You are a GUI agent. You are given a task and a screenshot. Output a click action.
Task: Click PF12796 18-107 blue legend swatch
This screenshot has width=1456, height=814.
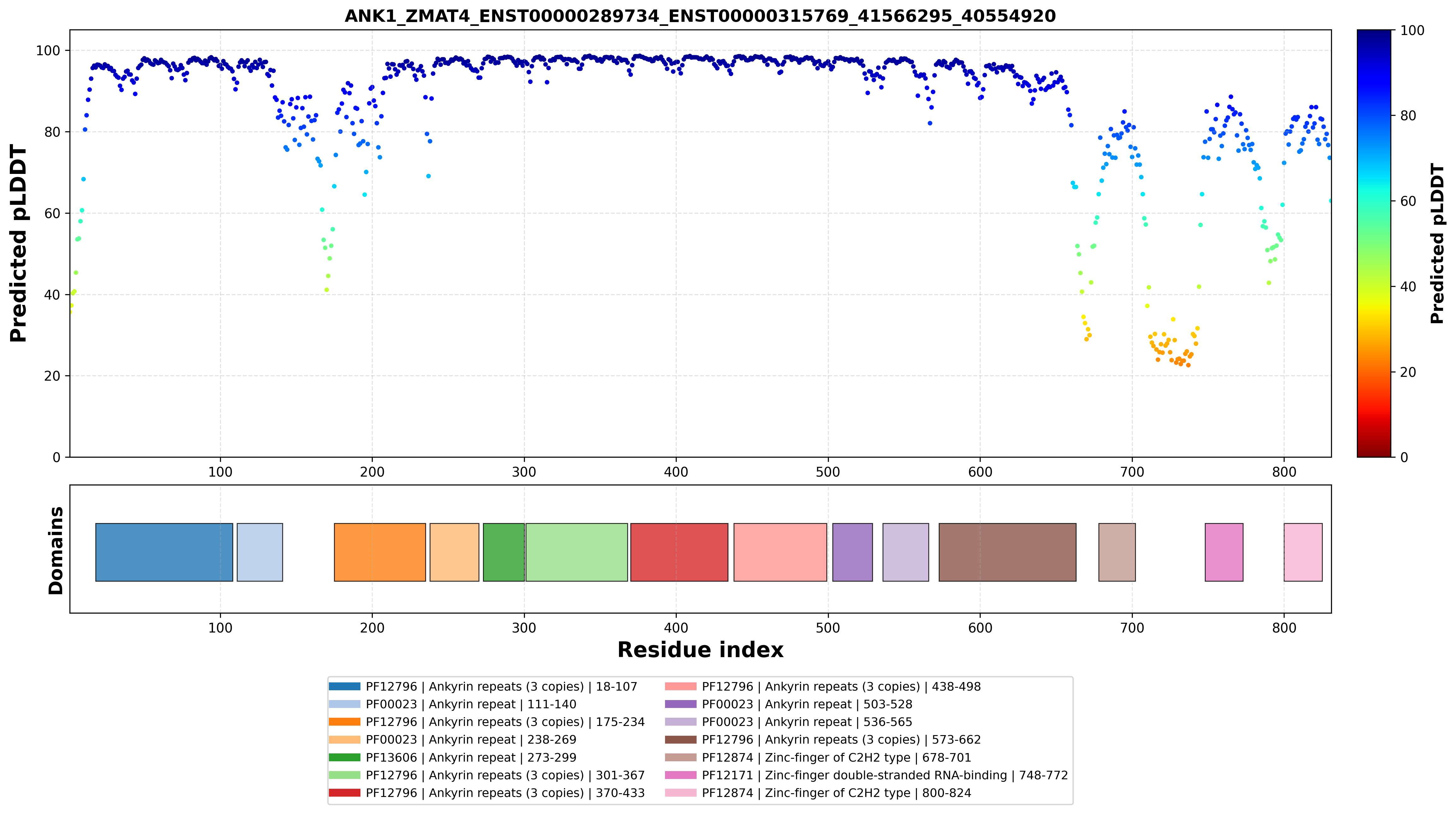(x=344, y=687)
